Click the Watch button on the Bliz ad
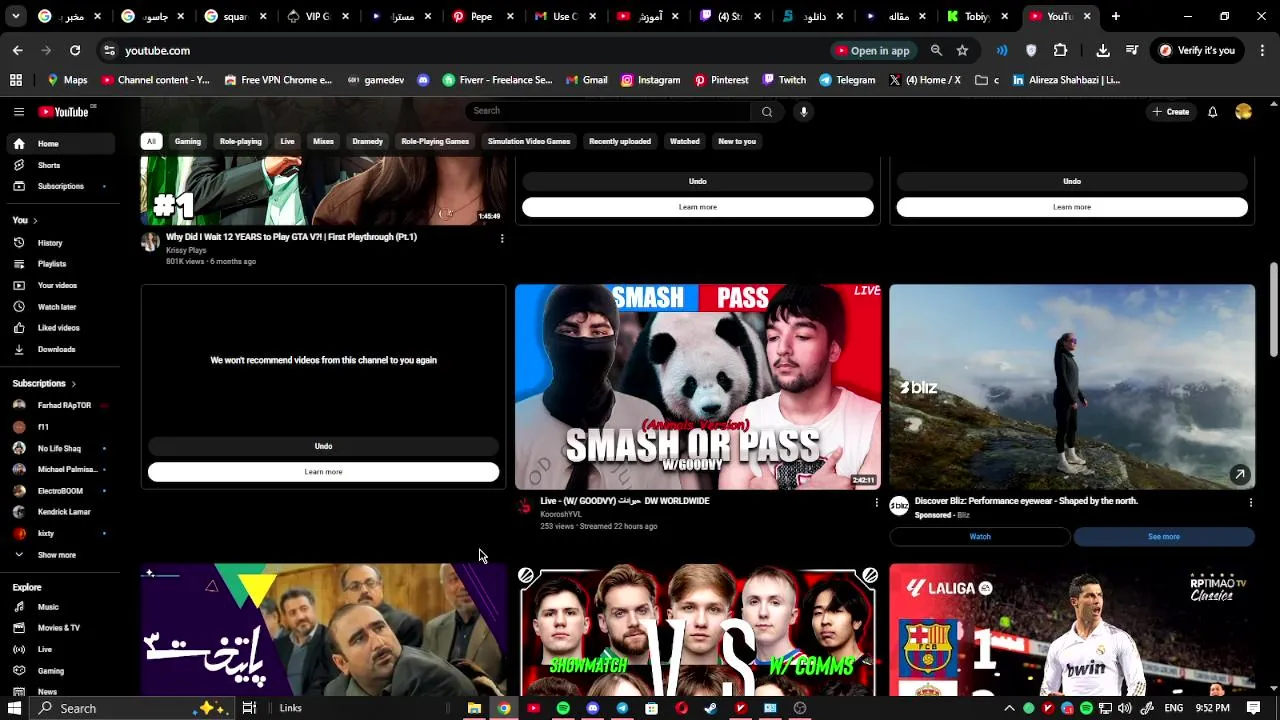Screen dimensions: 1280x720 pos(980,537)
